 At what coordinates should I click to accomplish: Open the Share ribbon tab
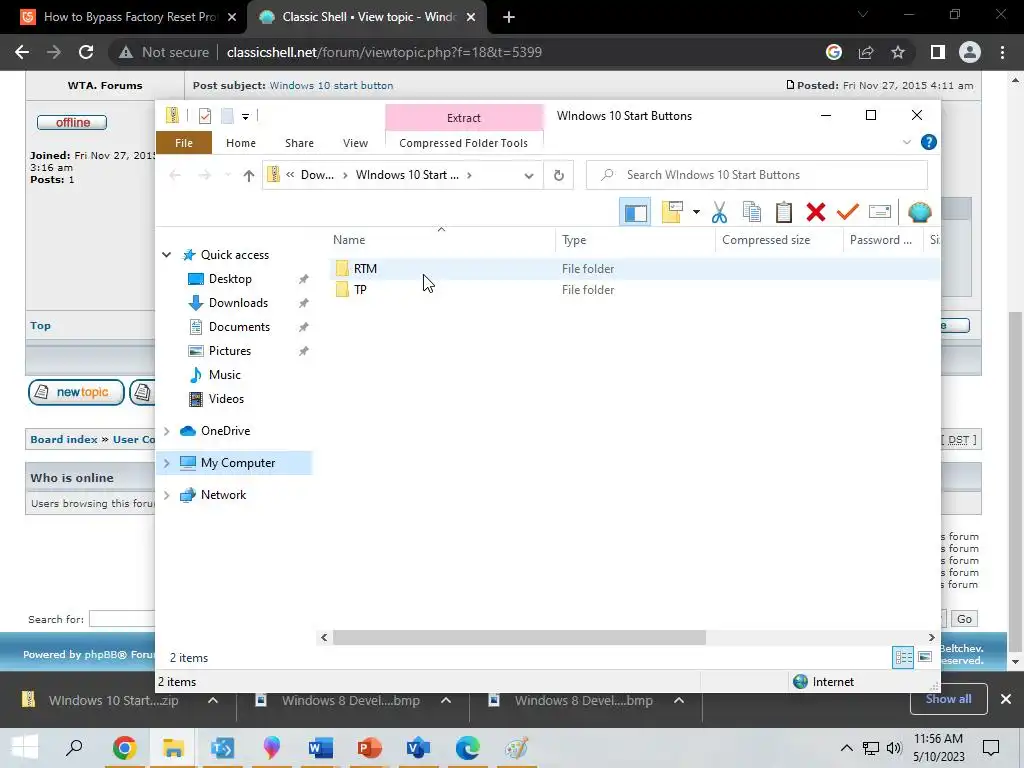coord(299,143)
